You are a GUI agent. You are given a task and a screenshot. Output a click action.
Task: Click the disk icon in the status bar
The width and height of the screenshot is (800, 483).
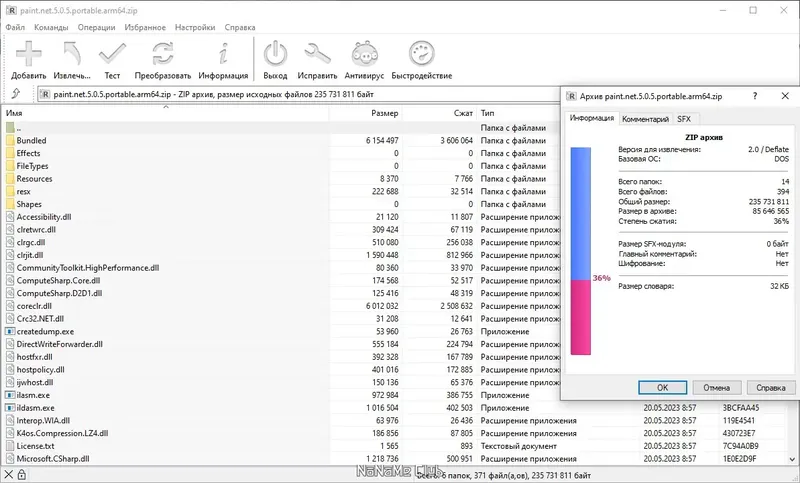9,475
